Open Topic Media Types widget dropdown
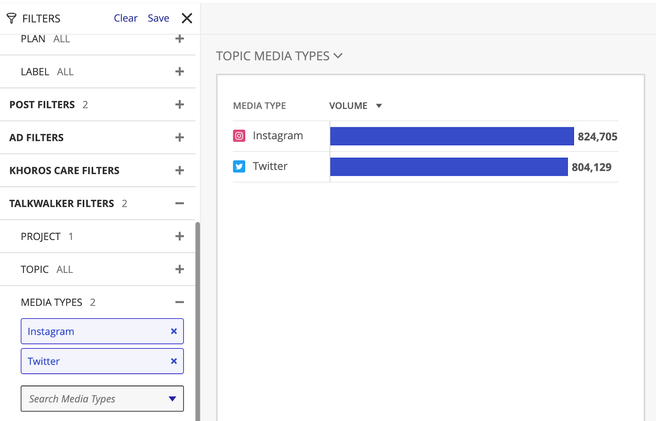The width and height of the screenshot is (656, 421). pyautogui.click(x=338, y=56)
